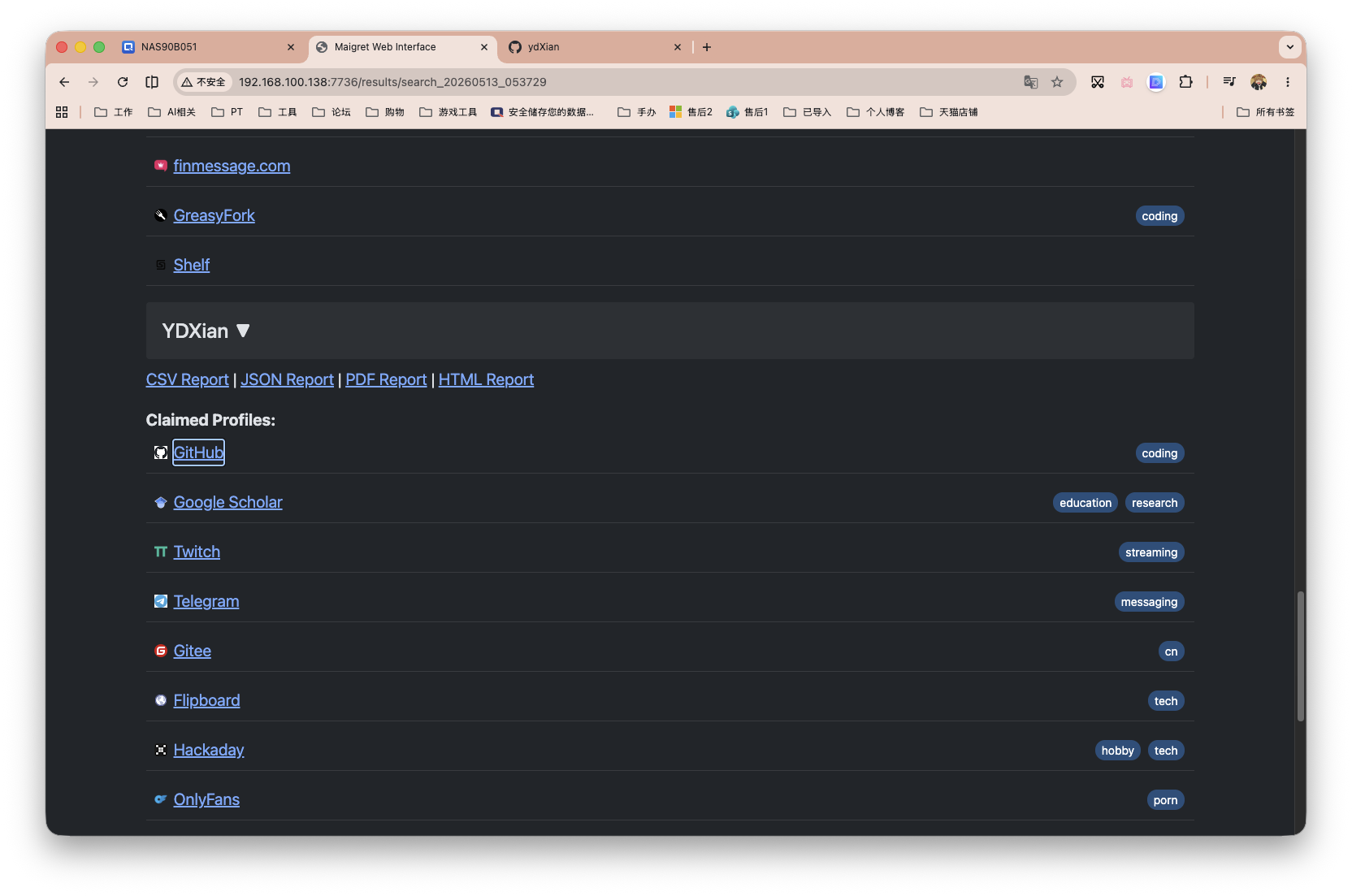Open the Chrome three-dot menu
The width and height of the screenshot is (1352, 896).
[1288, 82]
